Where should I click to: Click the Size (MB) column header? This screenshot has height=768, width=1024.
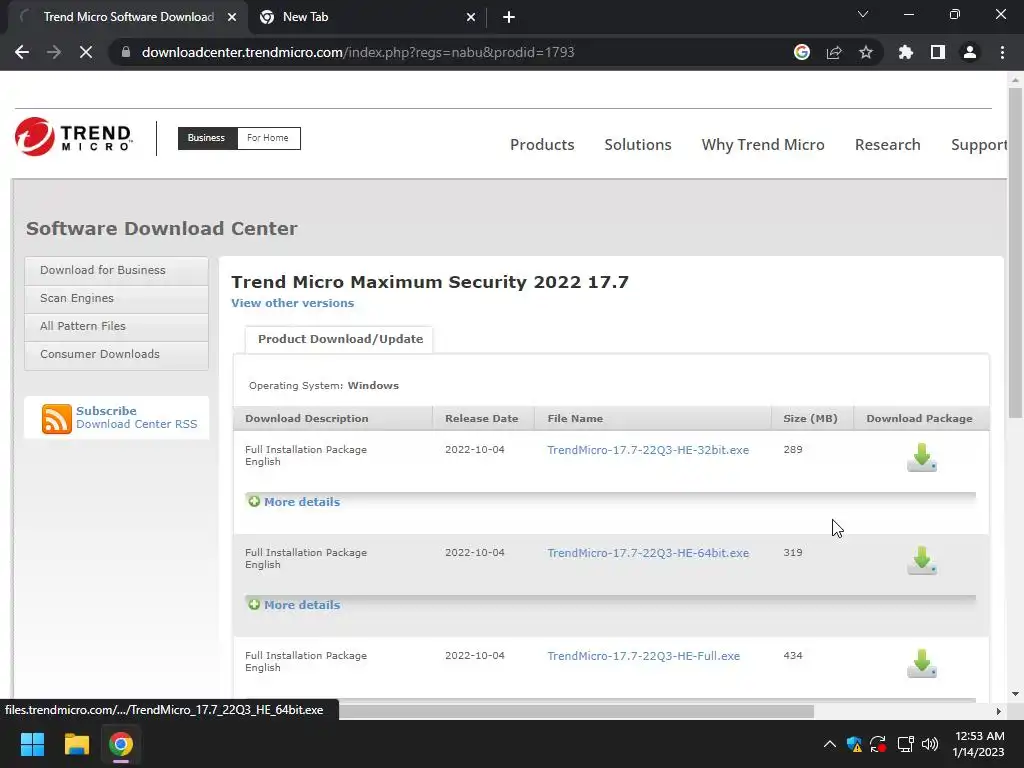810,419
